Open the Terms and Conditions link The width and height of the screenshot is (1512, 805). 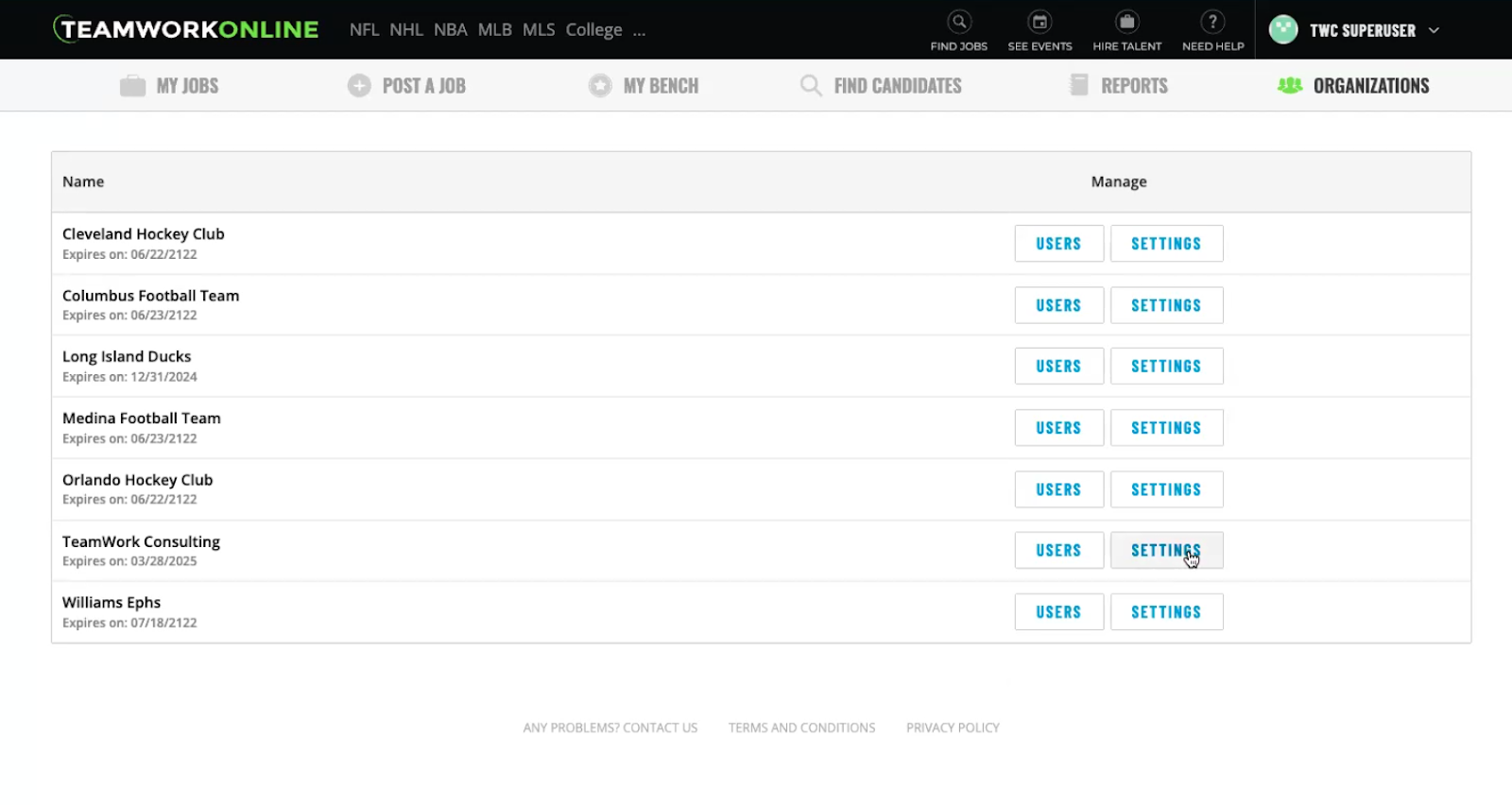(x=802, y=728)
